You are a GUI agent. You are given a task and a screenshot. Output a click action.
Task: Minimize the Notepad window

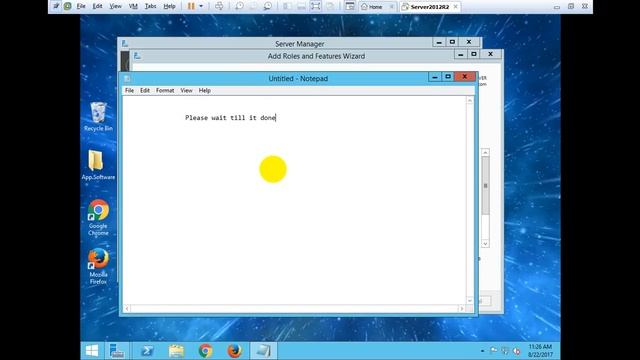pyautogui.click(x=435, y=77)
